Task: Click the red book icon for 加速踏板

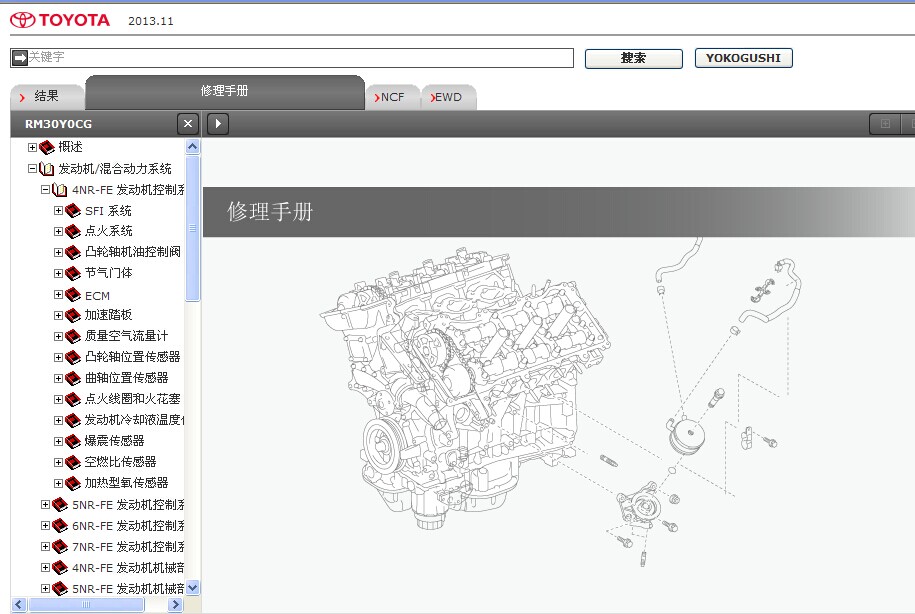Action: (72, 316)
